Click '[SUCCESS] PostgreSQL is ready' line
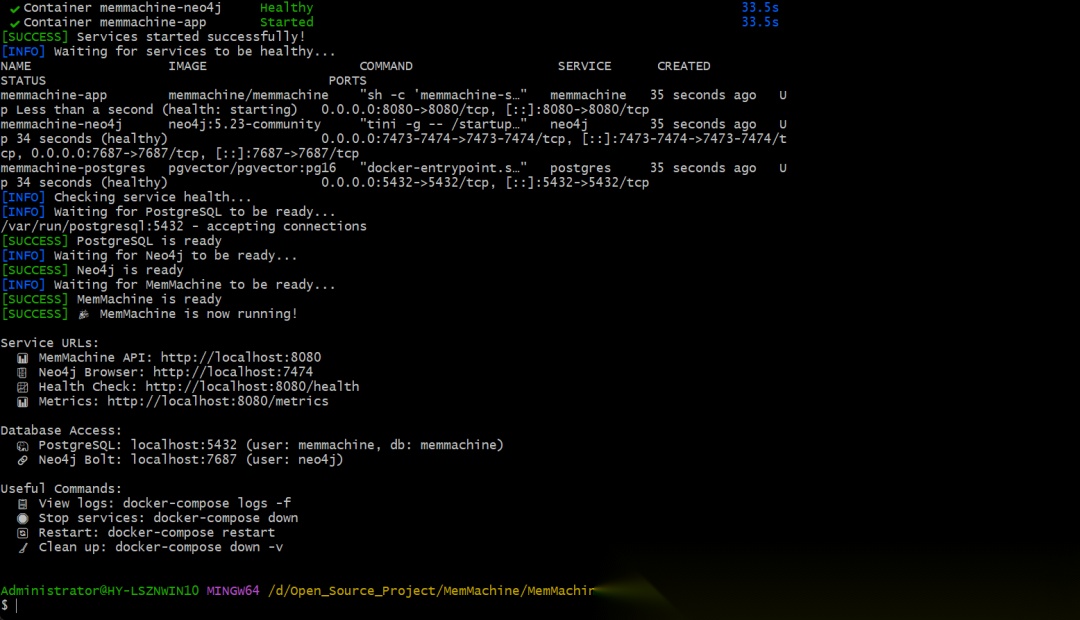The image size is (1080, 620). tap(111, 241)
